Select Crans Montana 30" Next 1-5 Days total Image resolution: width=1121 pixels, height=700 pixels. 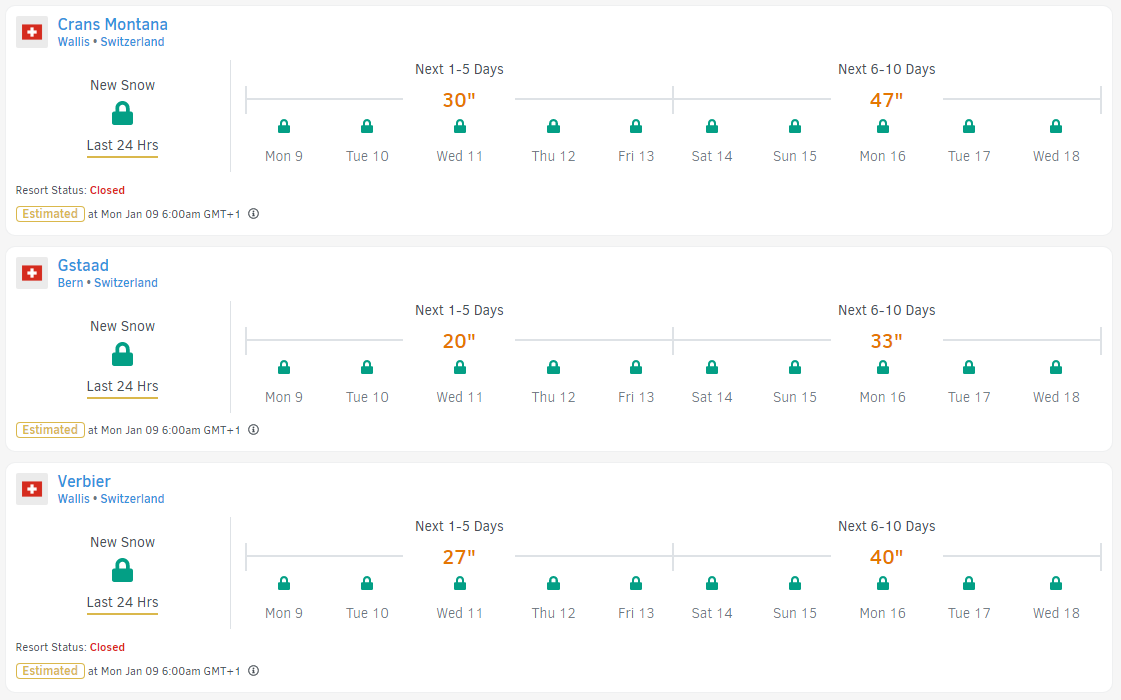tap(459, 100)
